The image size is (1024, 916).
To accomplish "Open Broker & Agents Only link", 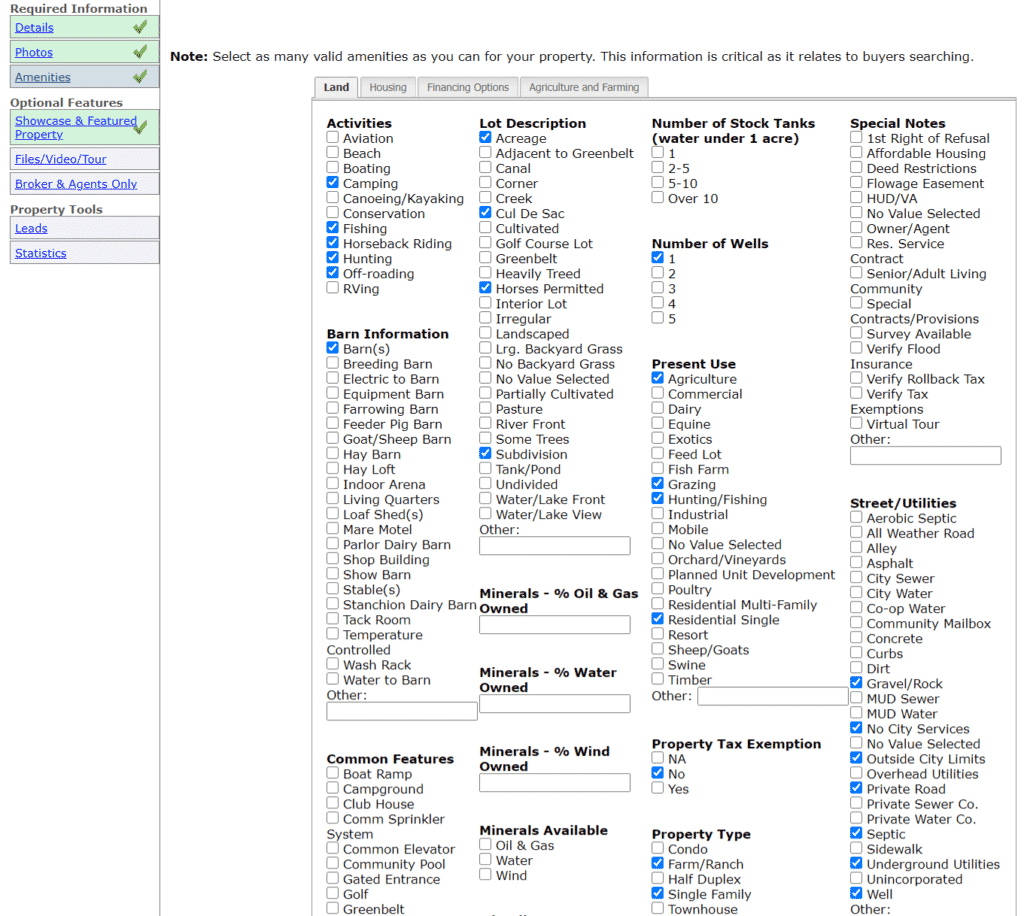I will pos(76,184).
